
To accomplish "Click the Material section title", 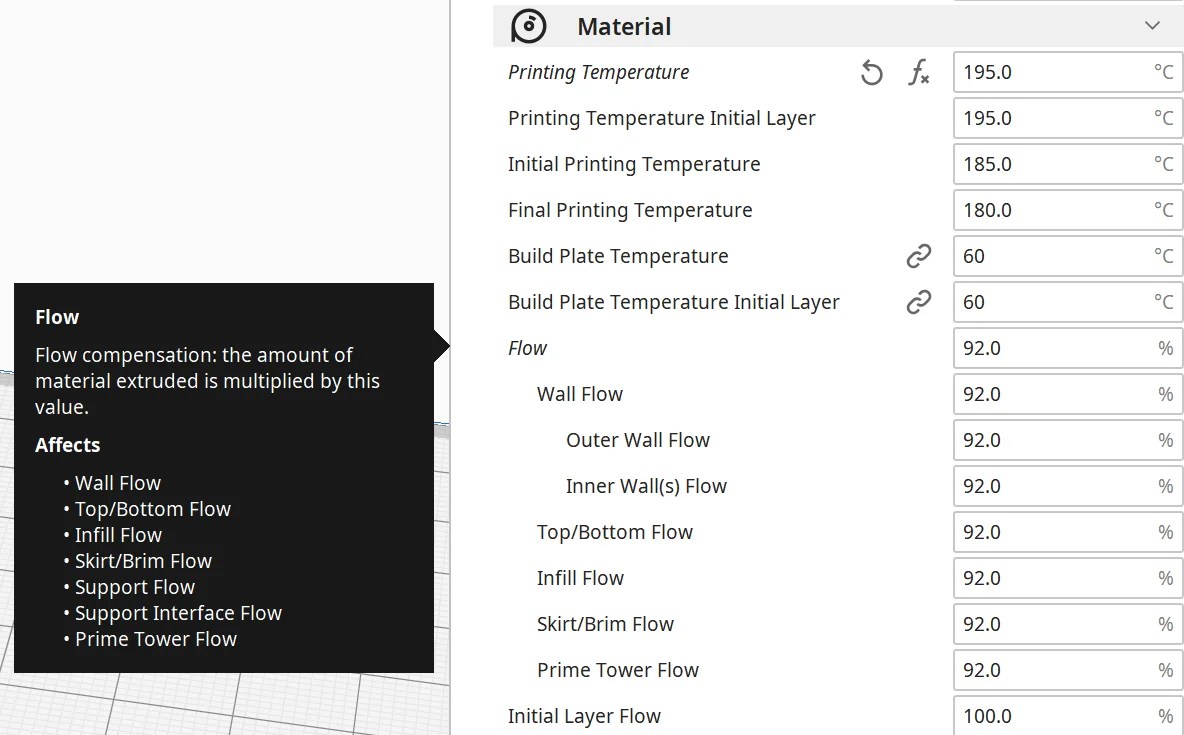I will click(624, 26).
